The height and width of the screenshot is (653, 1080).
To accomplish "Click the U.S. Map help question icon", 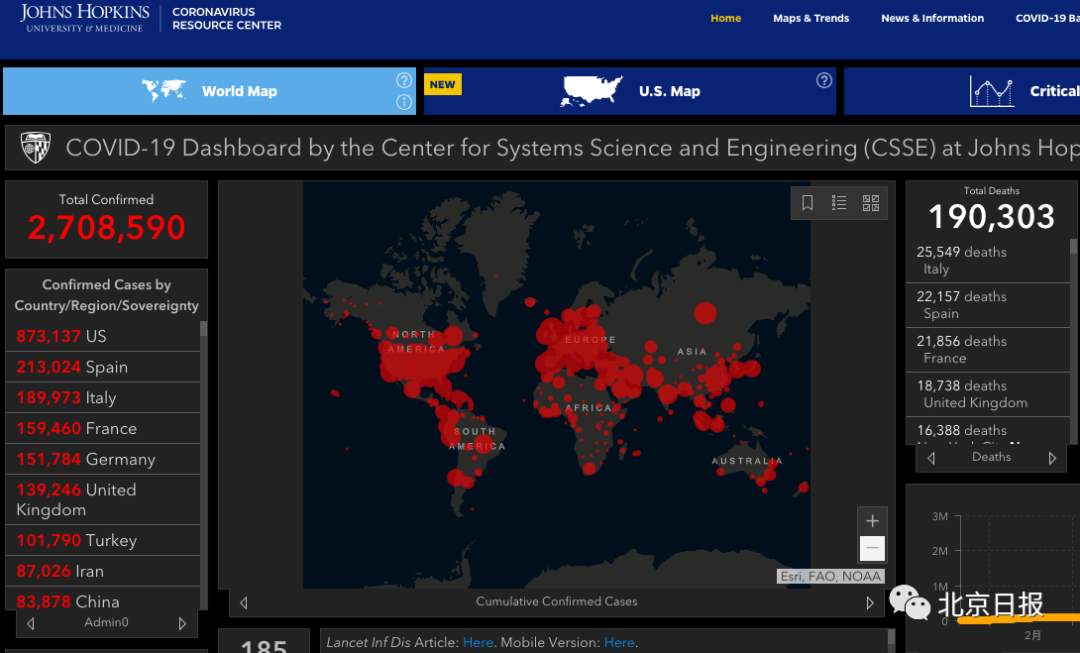I will [824, 81].
